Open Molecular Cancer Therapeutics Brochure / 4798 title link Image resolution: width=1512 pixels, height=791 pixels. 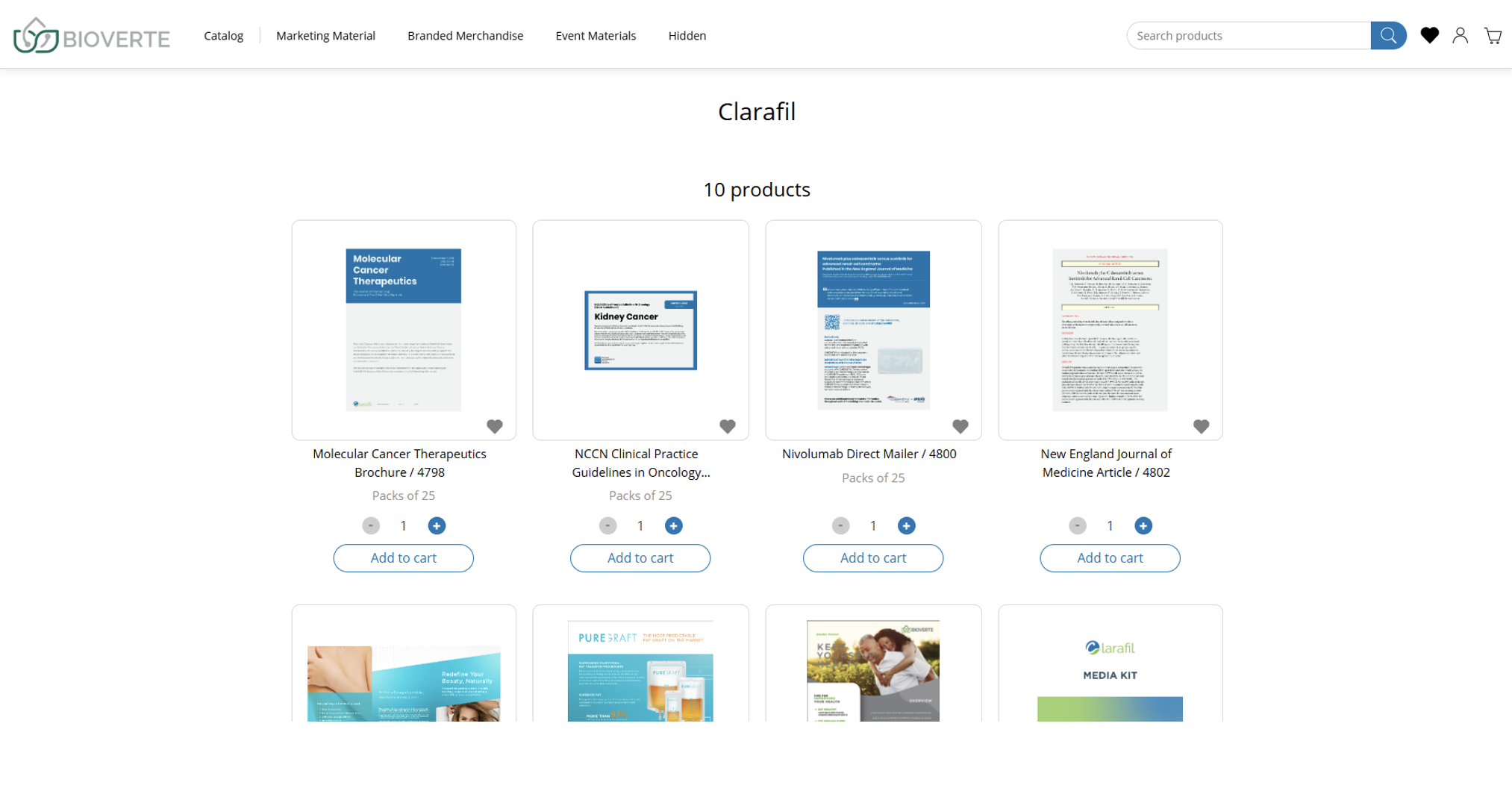tap(399, 463)
